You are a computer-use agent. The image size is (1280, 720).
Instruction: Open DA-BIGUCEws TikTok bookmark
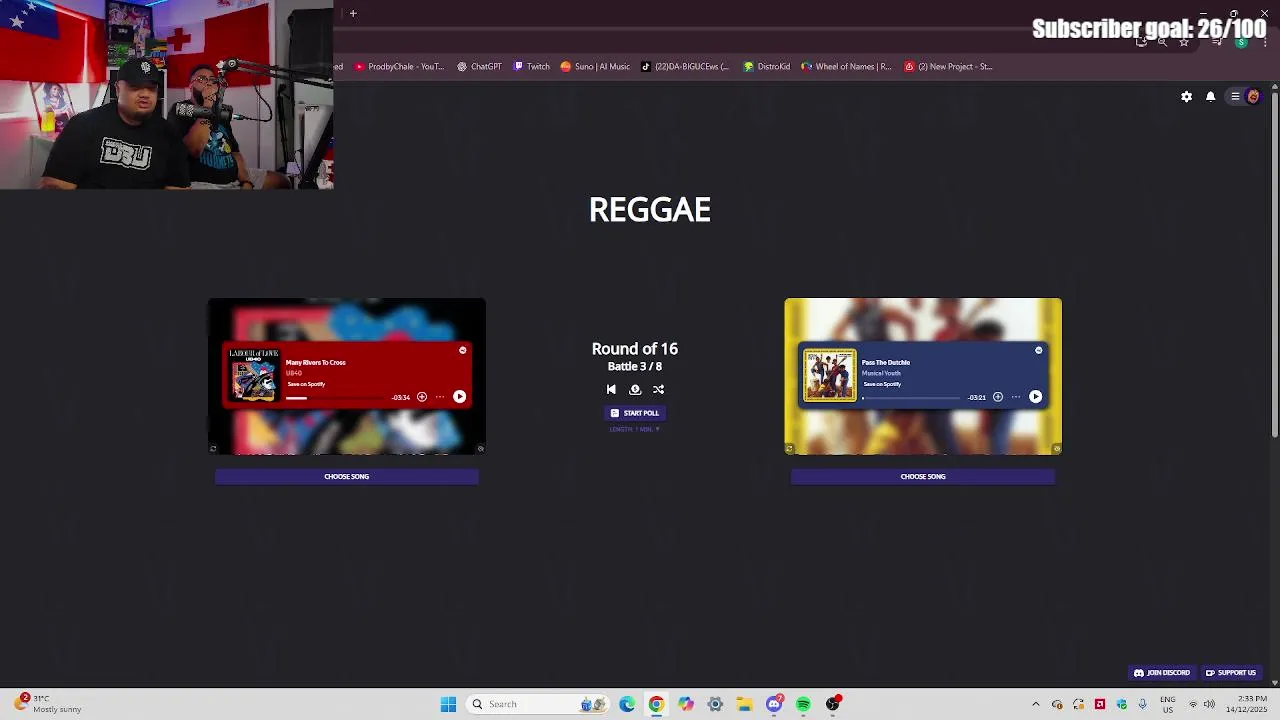click(x=685, y=67)
